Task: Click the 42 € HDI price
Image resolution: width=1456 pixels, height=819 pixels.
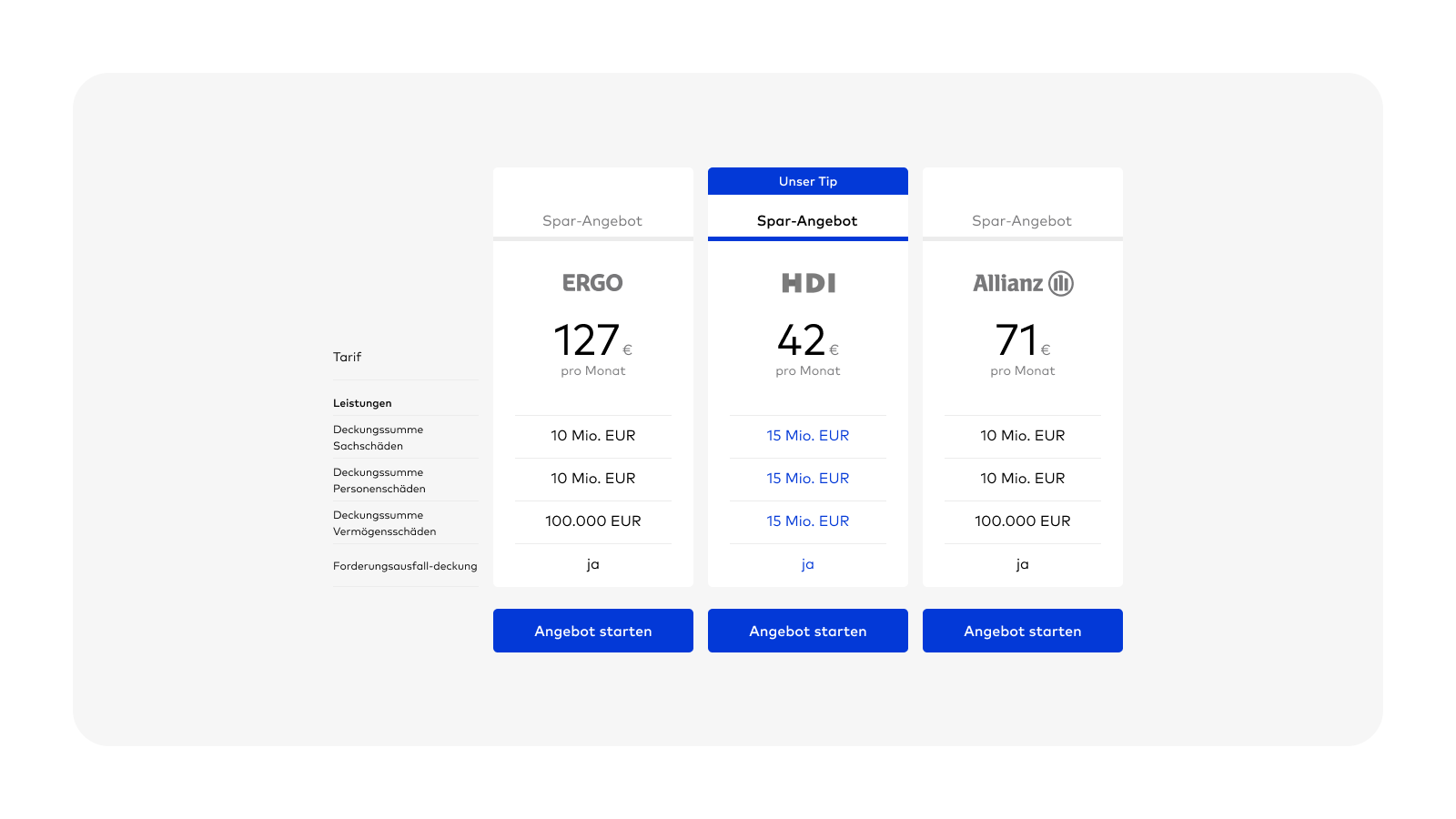Action: 808,340
